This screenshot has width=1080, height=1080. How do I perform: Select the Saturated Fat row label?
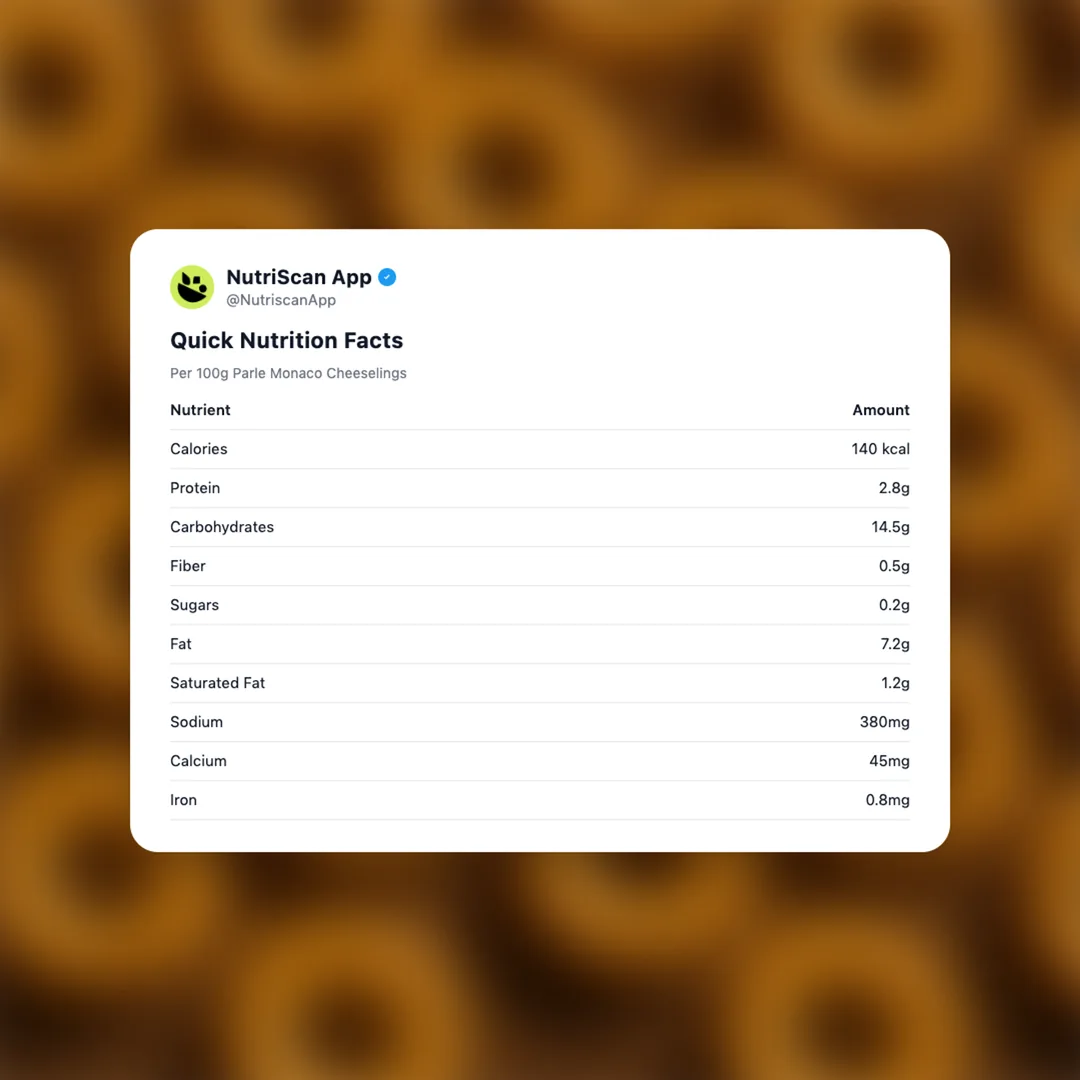click(217, 683)
